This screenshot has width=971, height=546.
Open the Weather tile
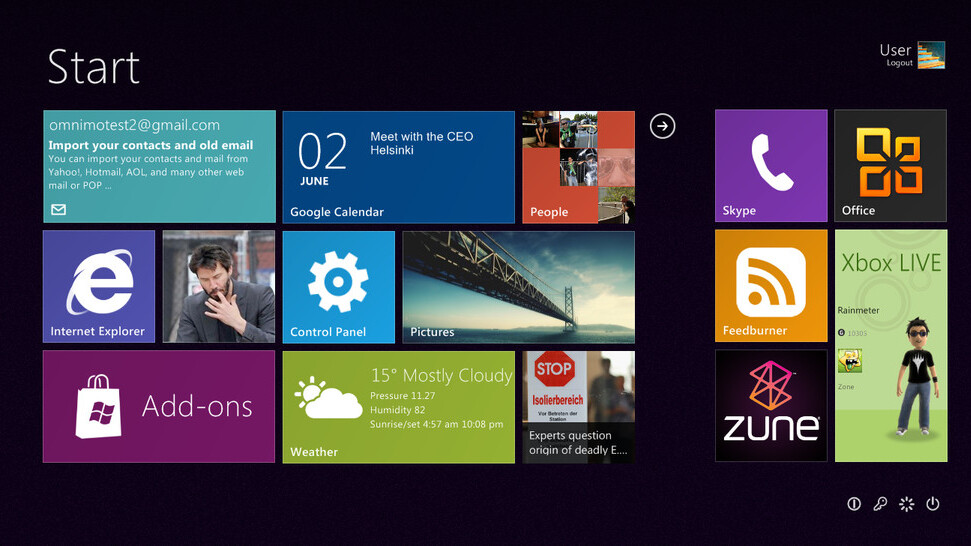399,407
